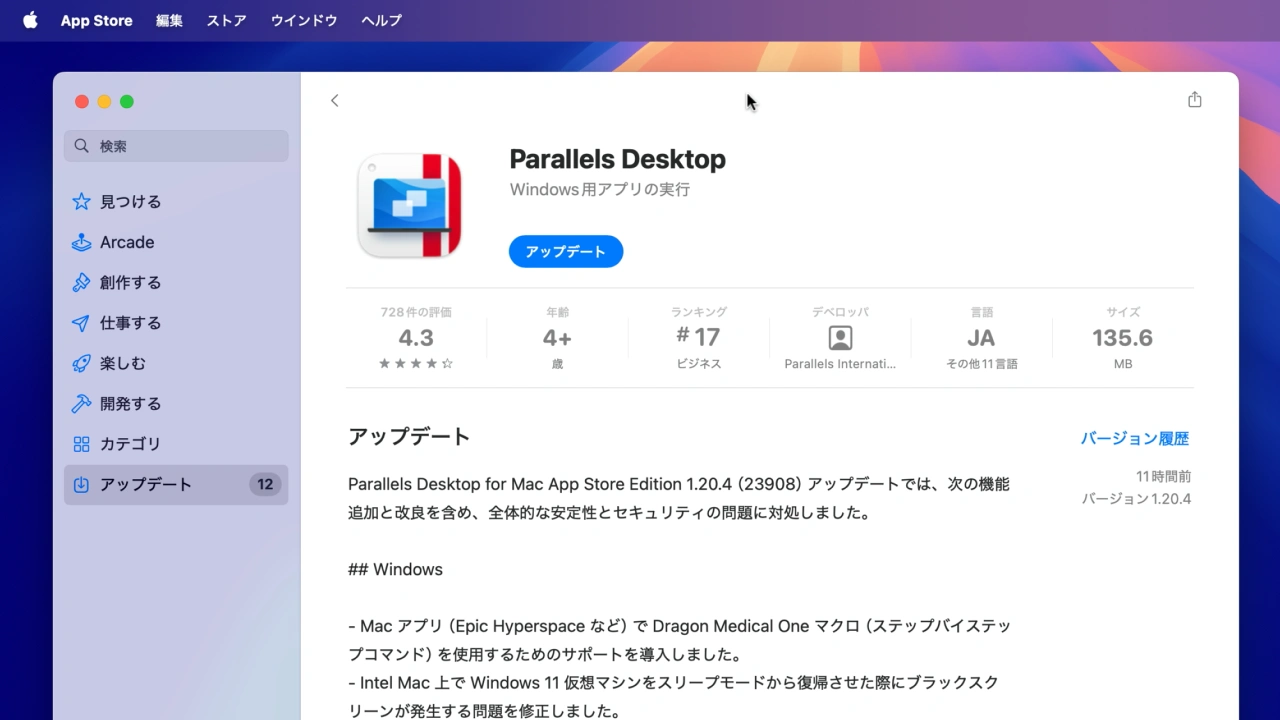Viewport: 1280px width, 720px height.
Task: Open the Apple logo menu
Action: click(30, 20)
